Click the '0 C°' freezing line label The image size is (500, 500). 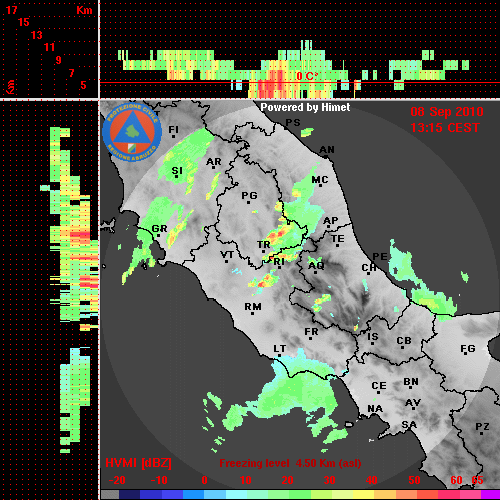[x=307, y=76]
